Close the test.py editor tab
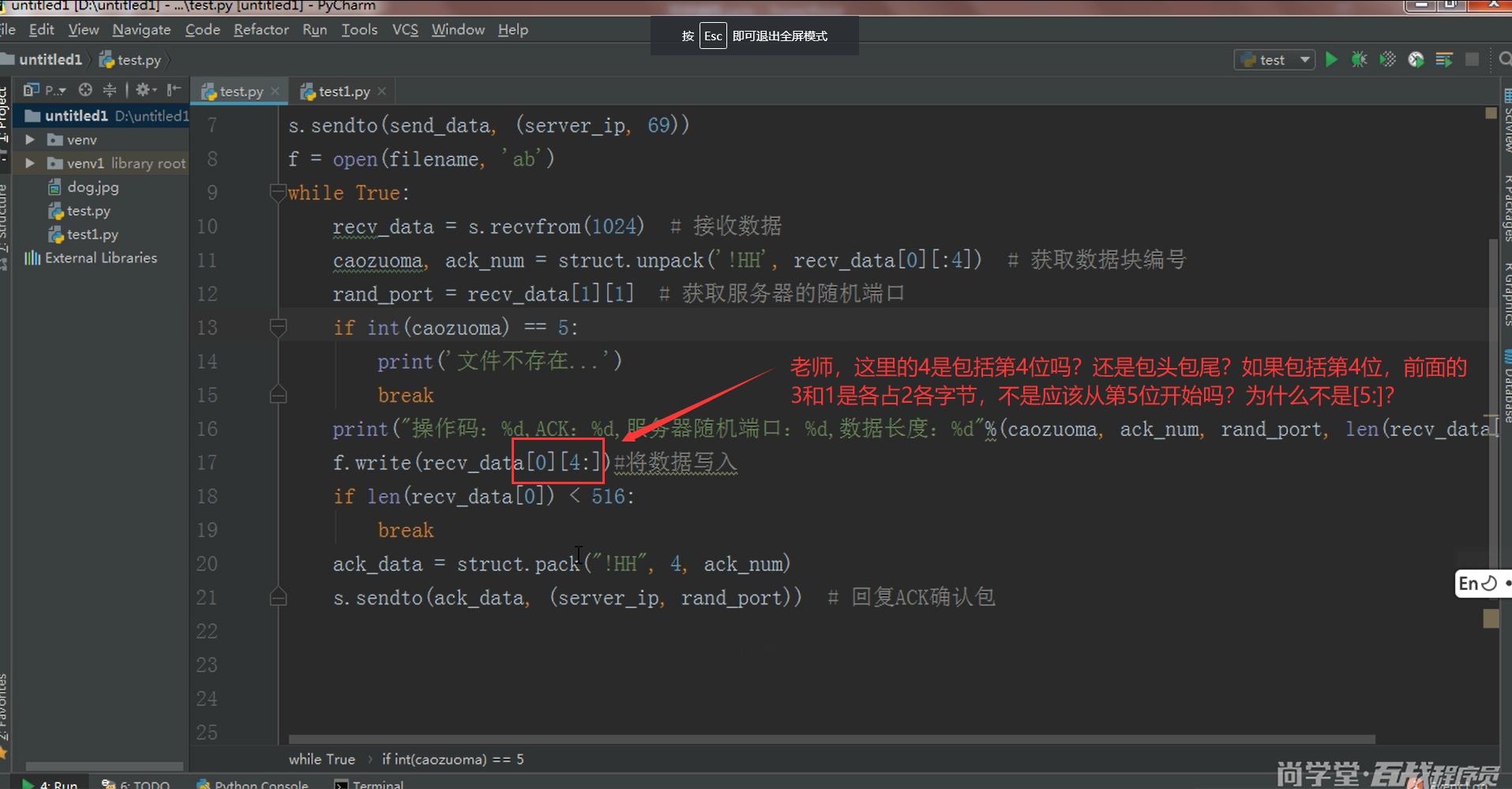Image resolution: width=1512 pixels, height=789 pixels. (x=275, y=92)
